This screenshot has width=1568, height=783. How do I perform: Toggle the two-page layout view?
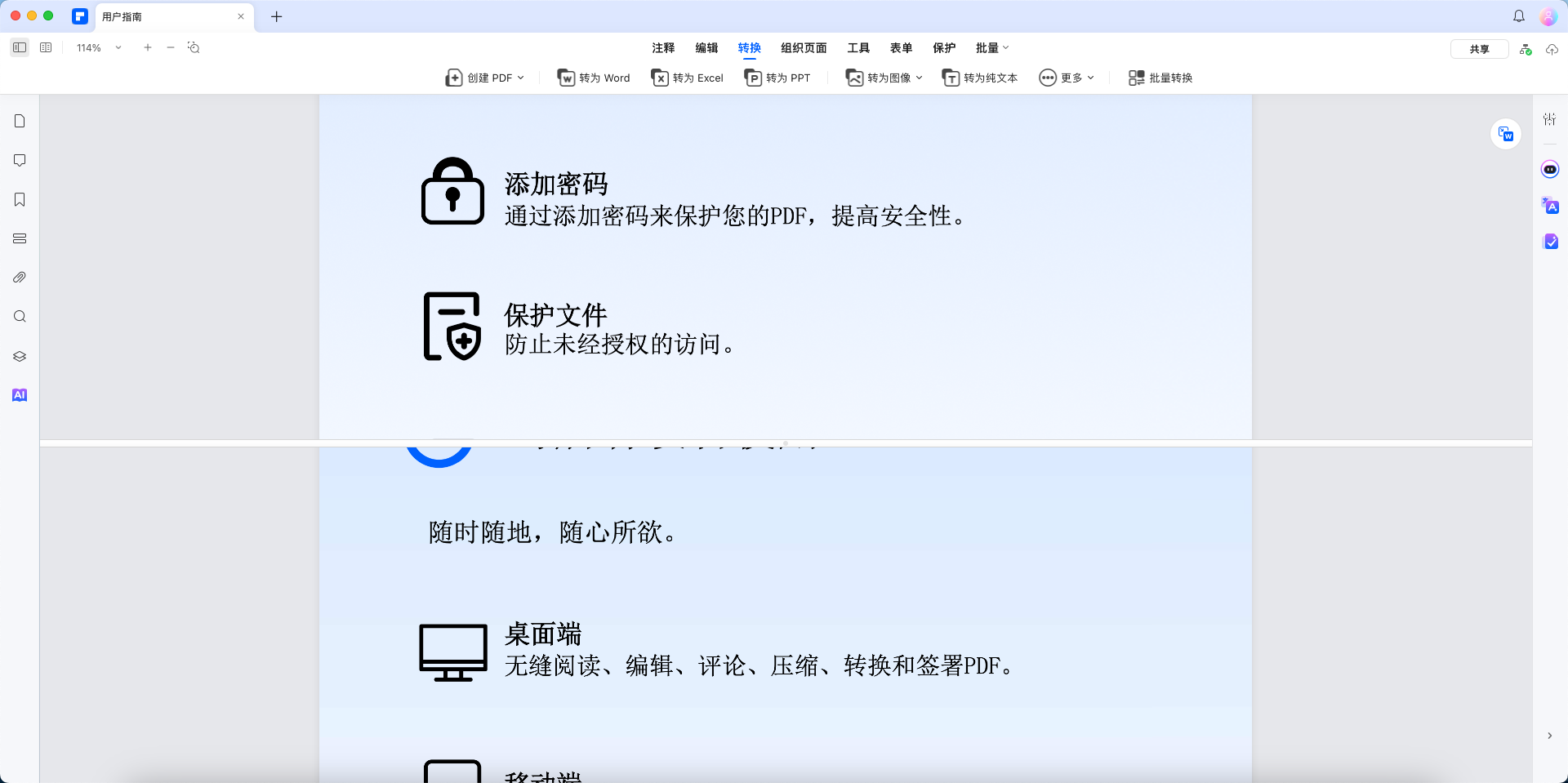pos(46,47)
